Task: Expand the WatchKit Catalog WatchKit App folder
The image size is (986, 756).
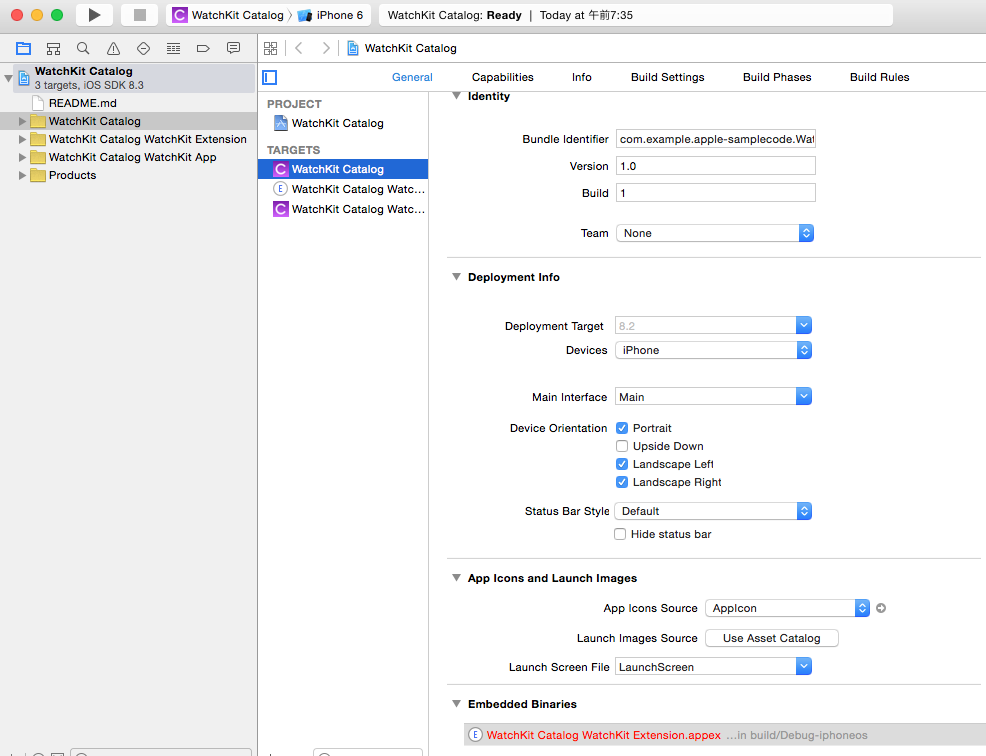Action: coord(22,157)
